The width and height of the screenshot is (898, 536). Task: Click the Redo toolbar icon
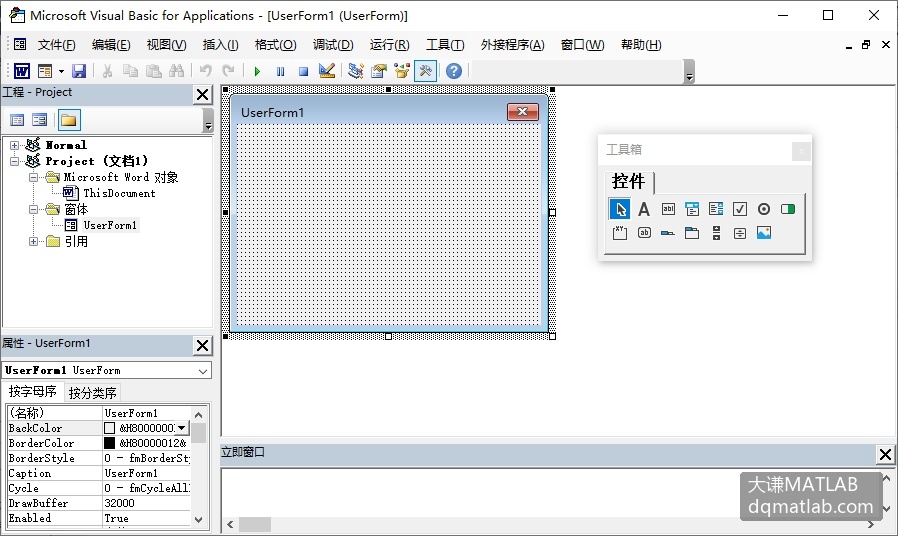pos(229,71)
